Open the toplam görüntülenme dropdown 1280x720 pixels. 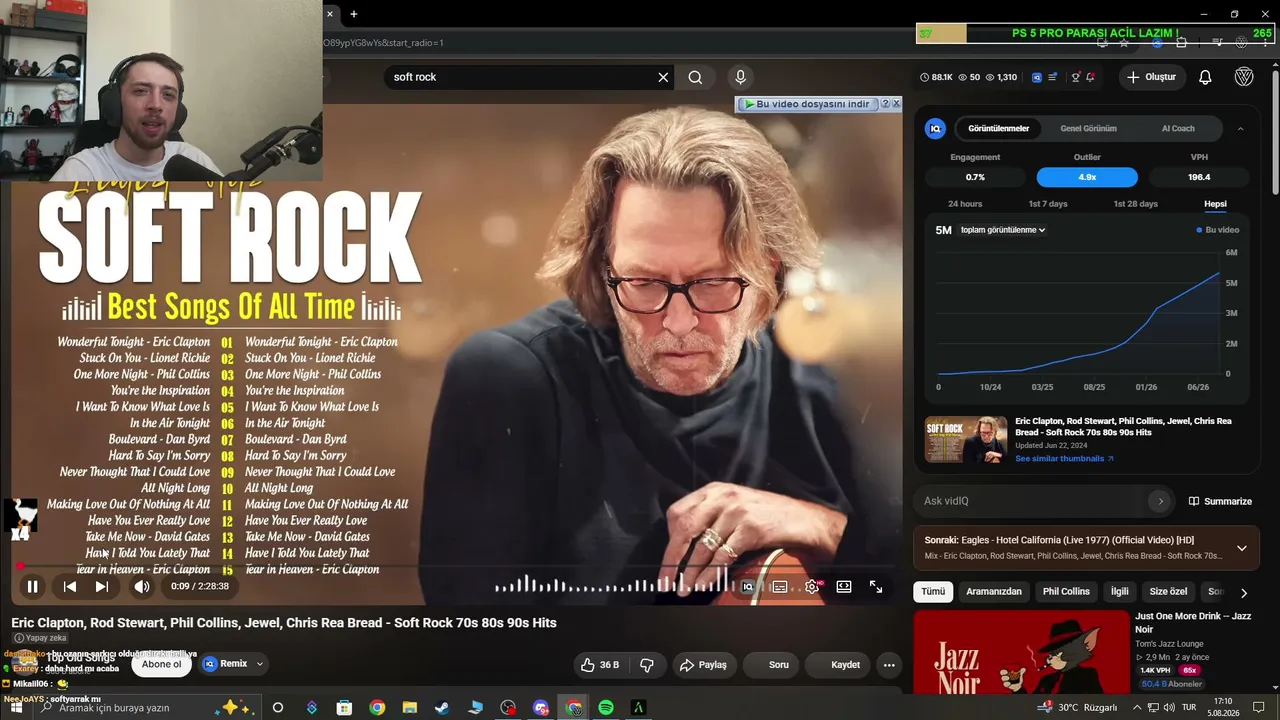[1002, 230]
